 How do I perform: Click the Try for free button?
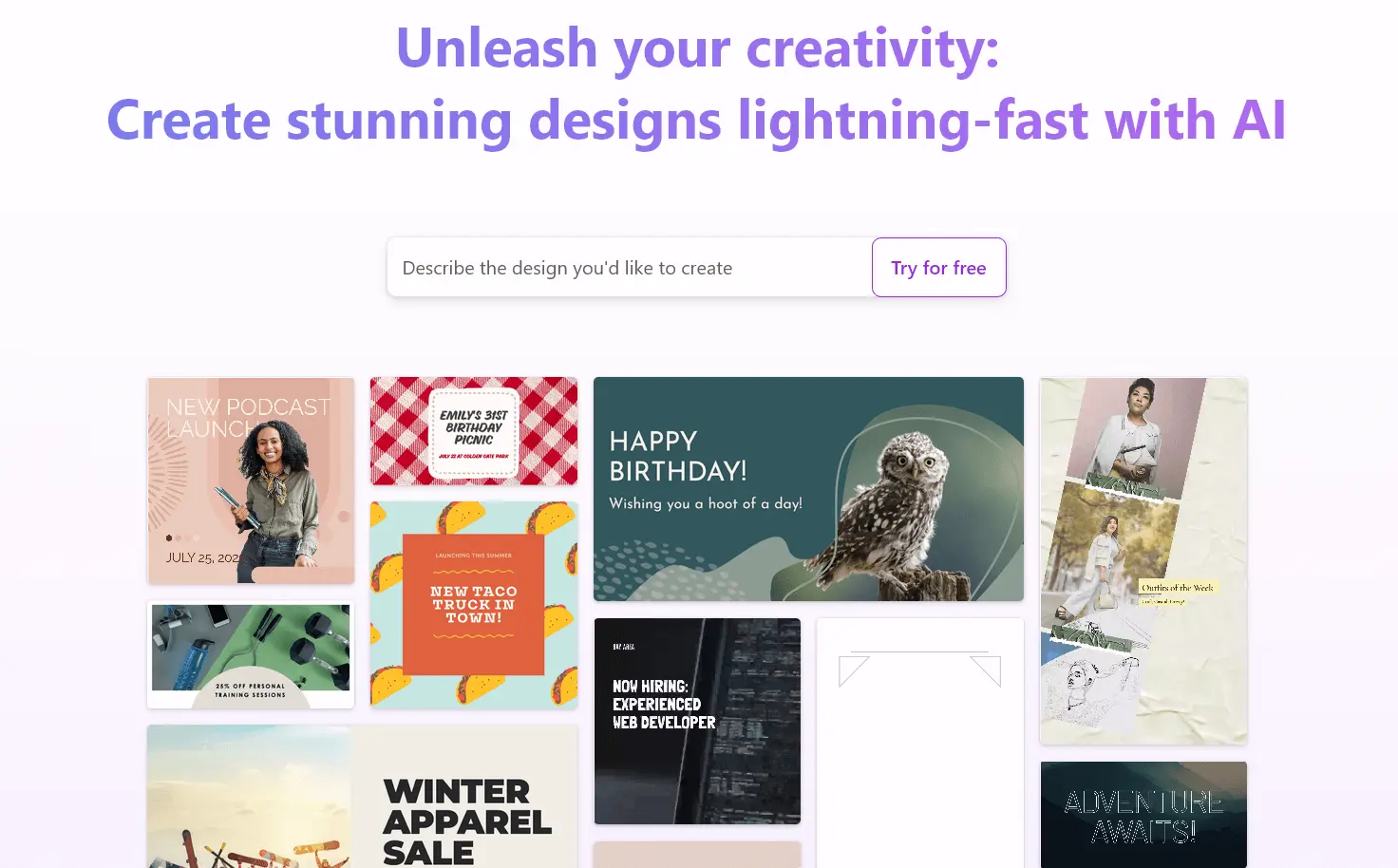click(938, 268)
